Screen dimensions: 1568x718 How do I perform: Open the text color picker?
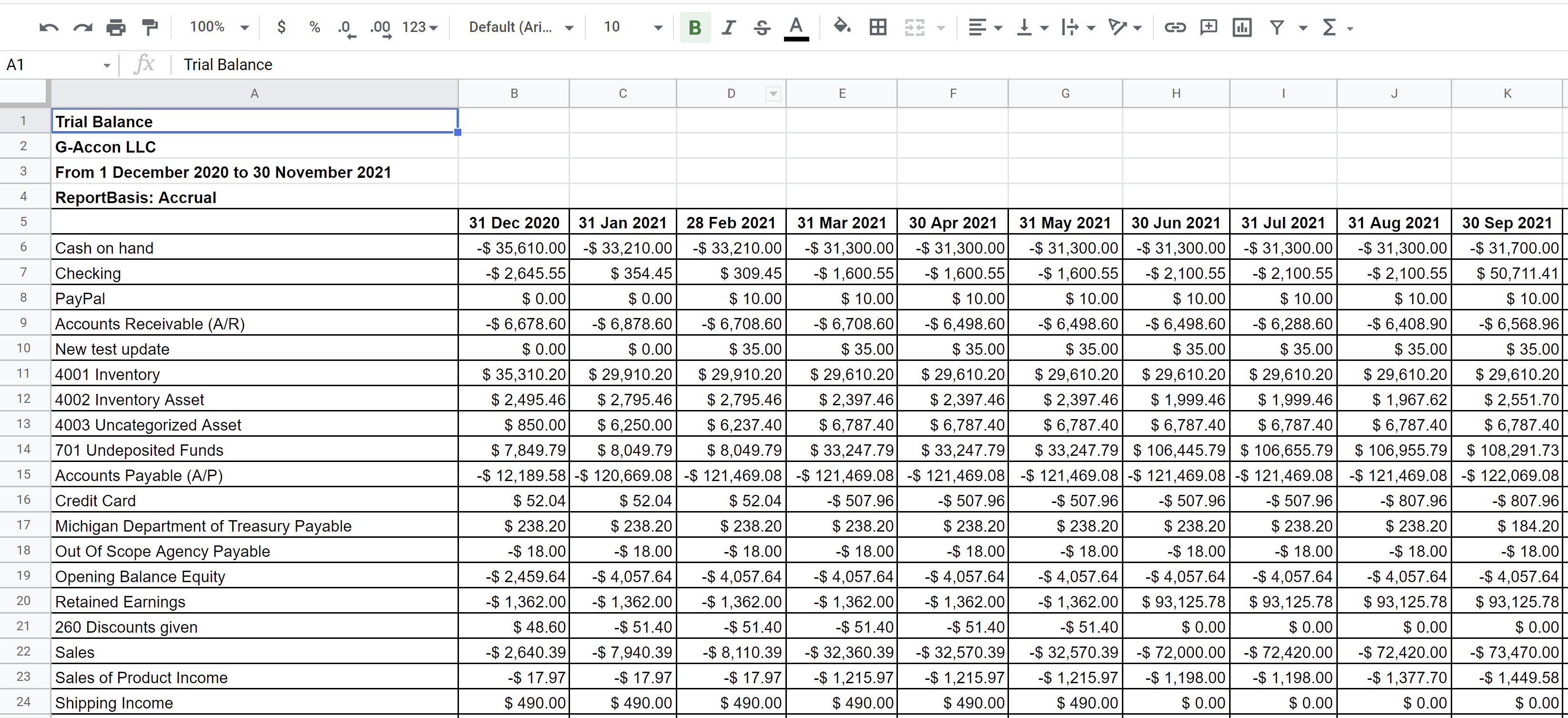(795, 28)
